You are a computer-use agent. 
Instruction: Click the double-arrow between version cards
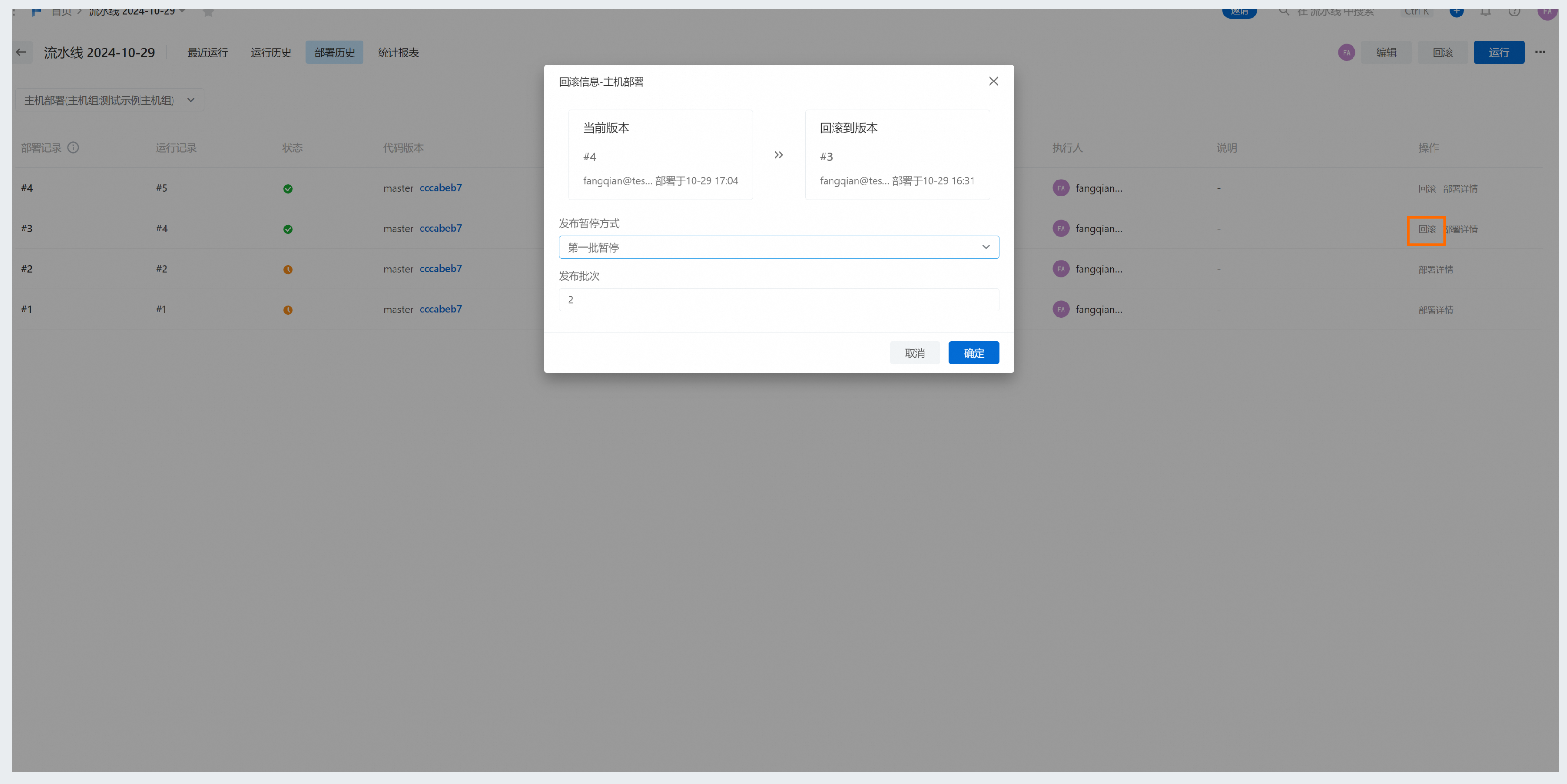pos(779,155)
